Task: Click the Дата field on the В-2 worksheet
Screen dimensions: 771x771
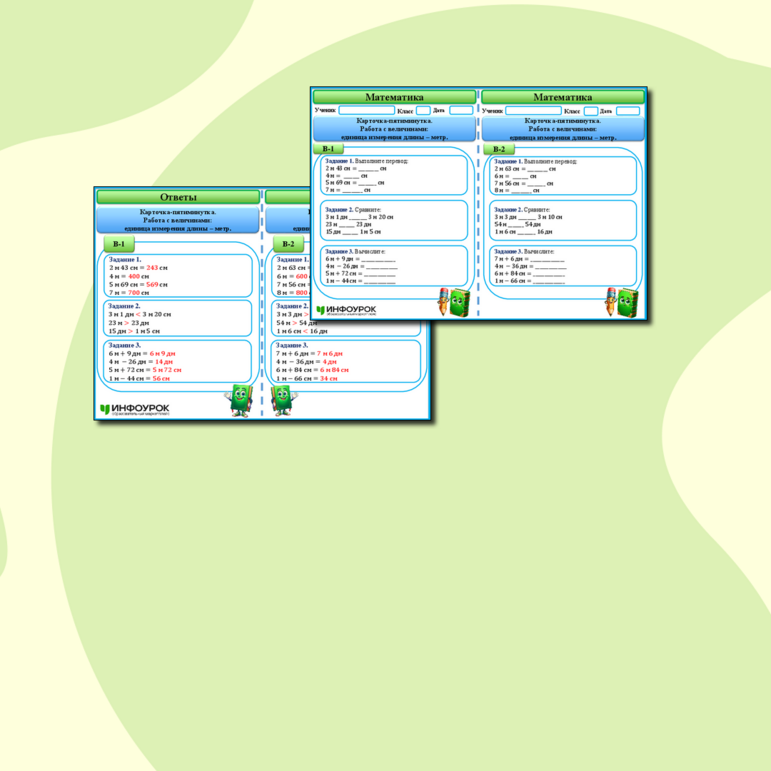Action: (629, 110)
